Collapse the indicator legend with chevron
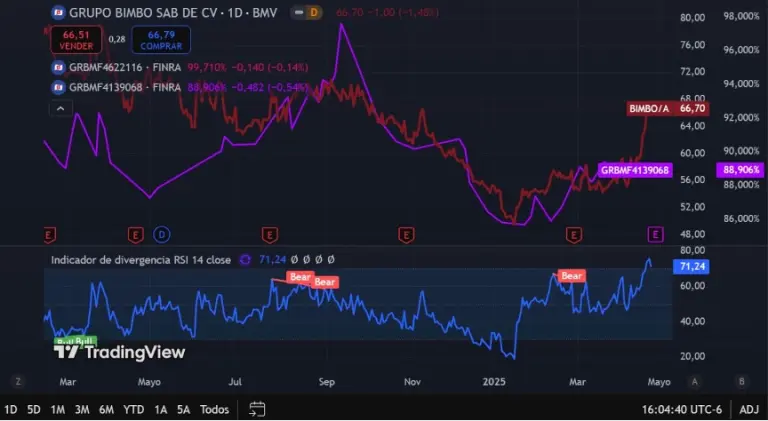This screenshot has width=768, height=421. click(60, 107)
